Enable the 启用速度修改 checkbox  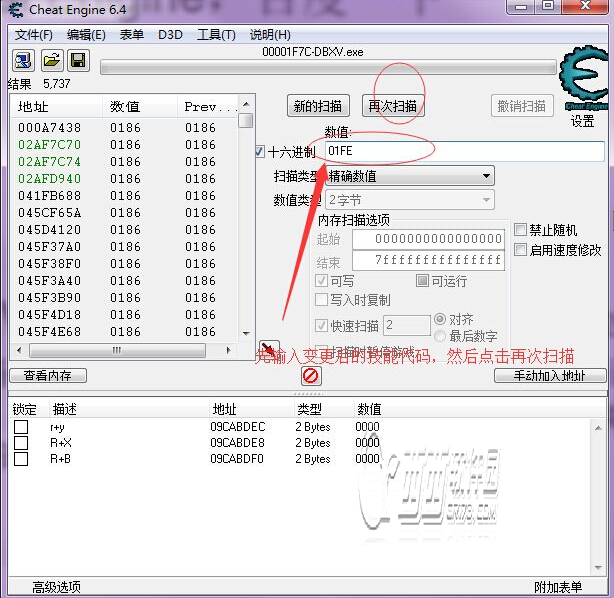tap(520, 249)
